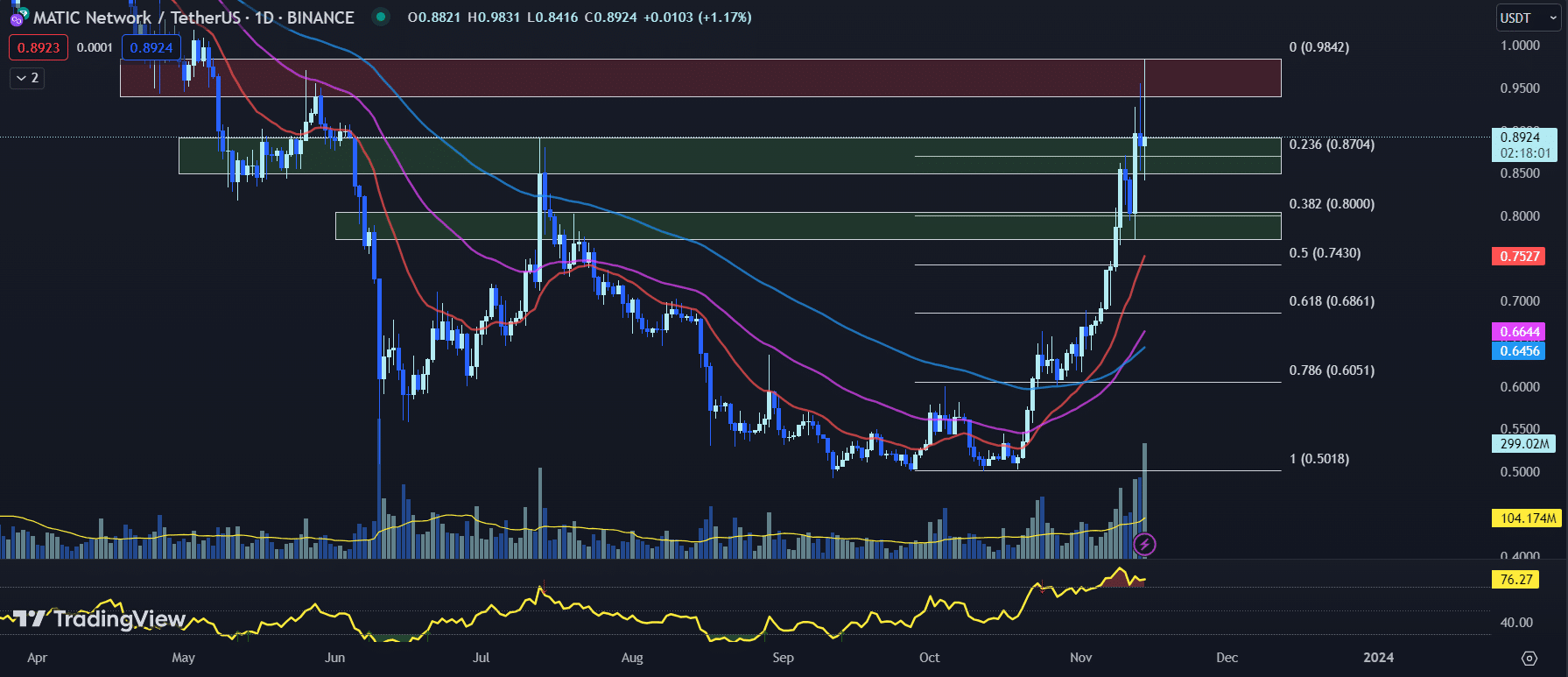1568x677 pixels.
Task: Click the green market status dot
Action: click(380, 17)
